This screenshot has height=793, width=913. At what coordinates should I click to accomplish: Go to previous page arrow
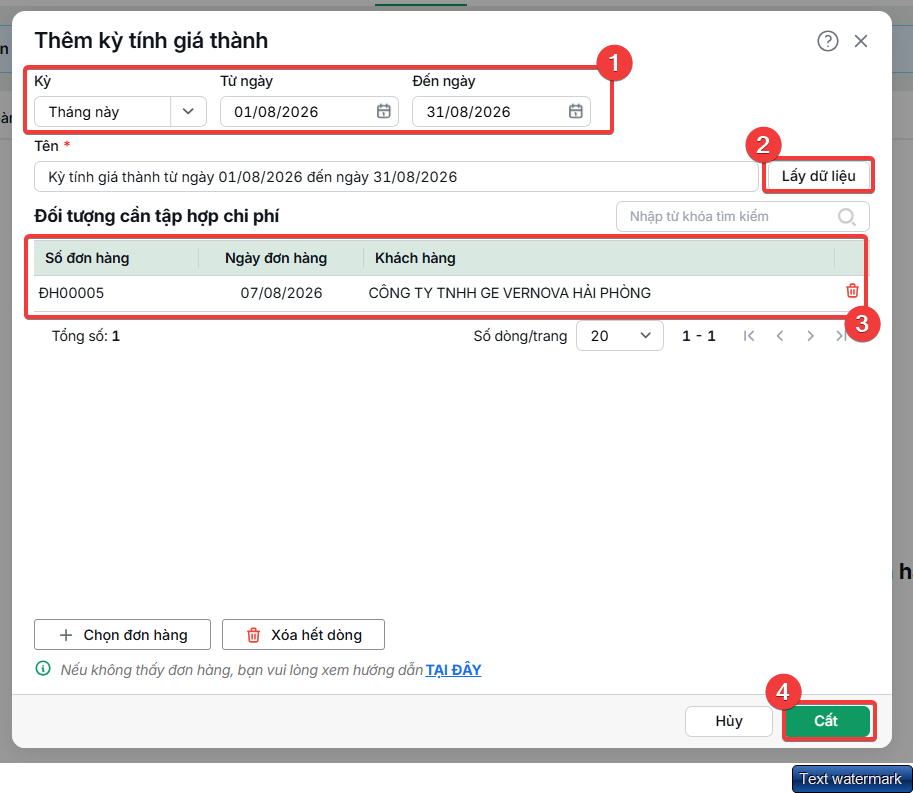[780, 336]
